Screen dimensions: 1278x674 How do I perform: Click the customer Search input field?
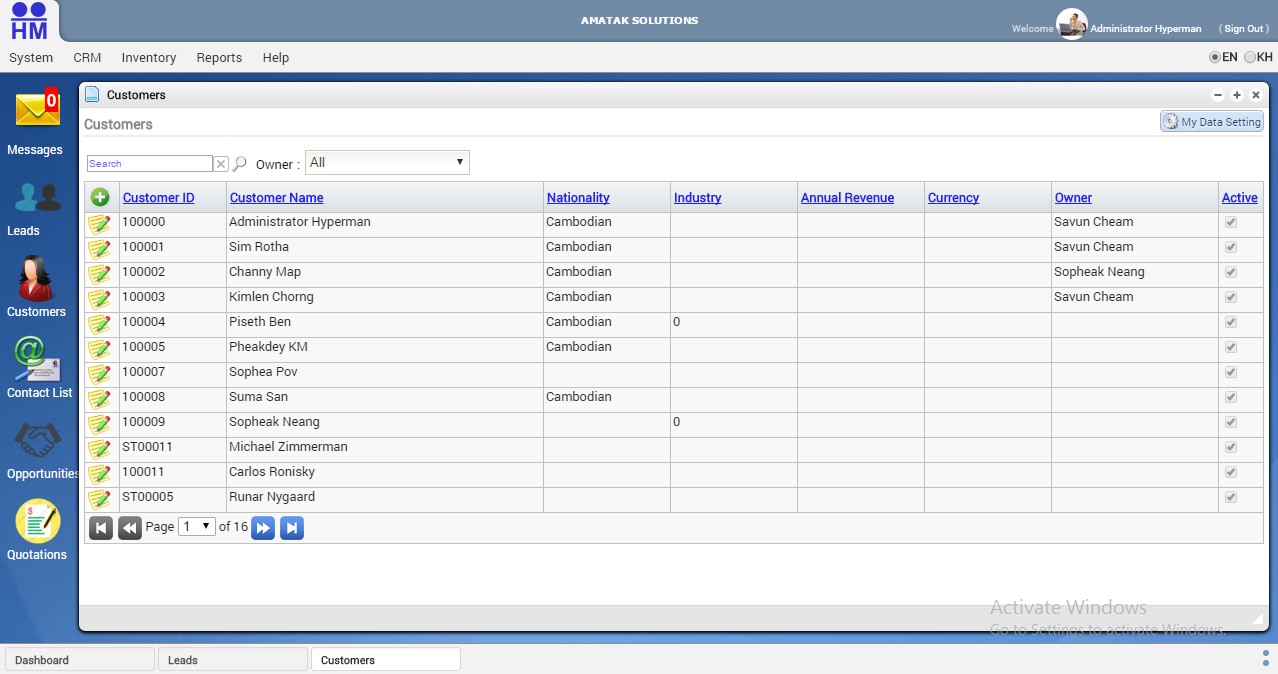click(150, 164)
